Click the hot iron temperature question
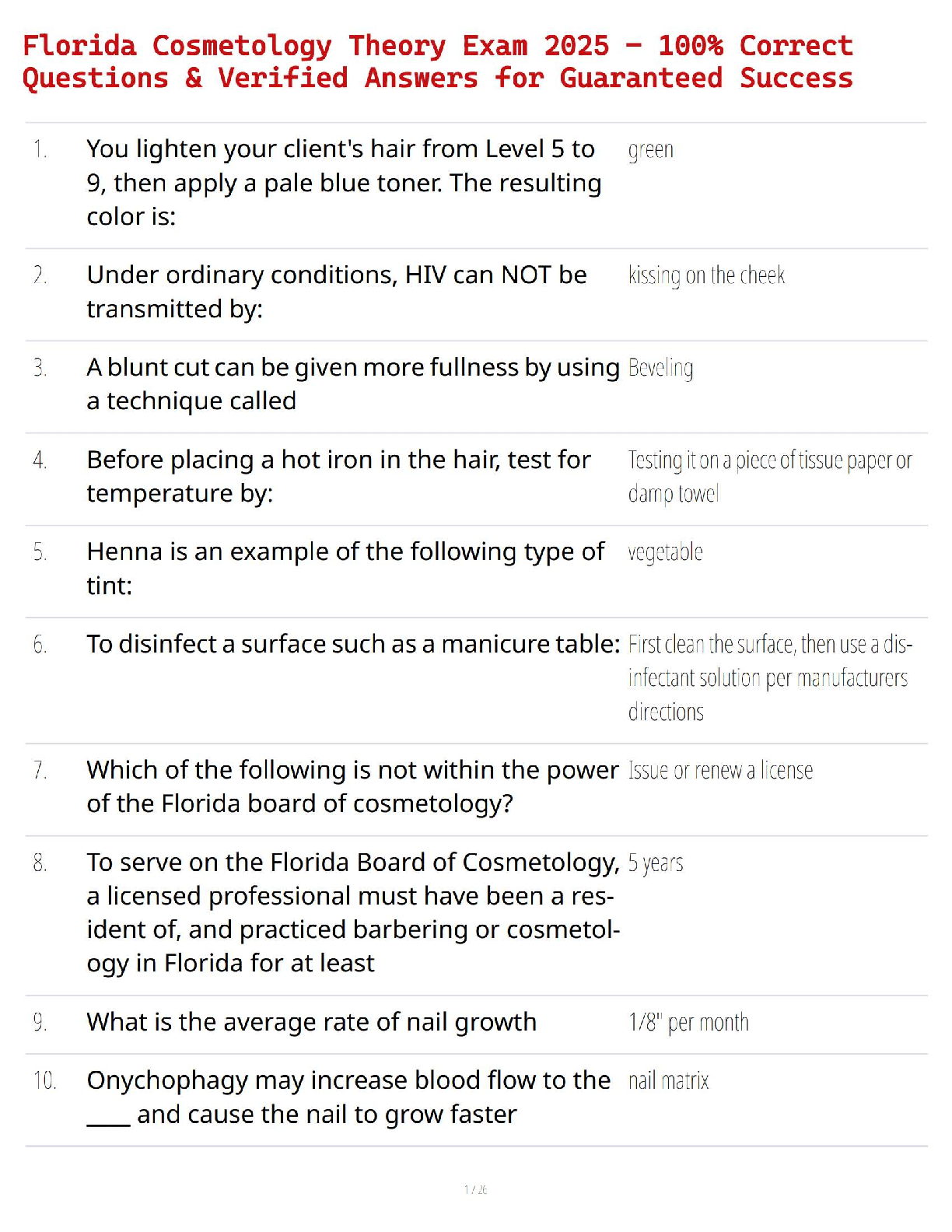952x1232 pixels. (338, 476)
